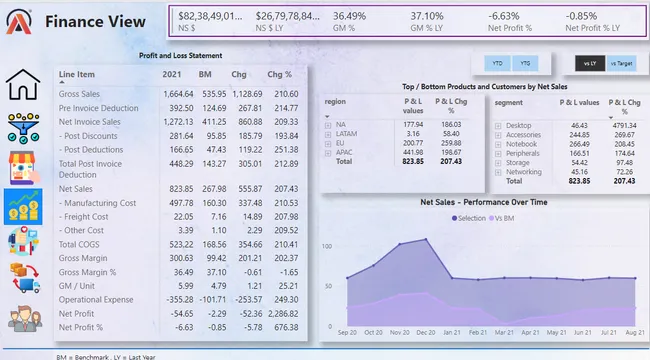
Task: Select the vs Target comparison button
Action: pyautogui.click(x=621, y=63)
